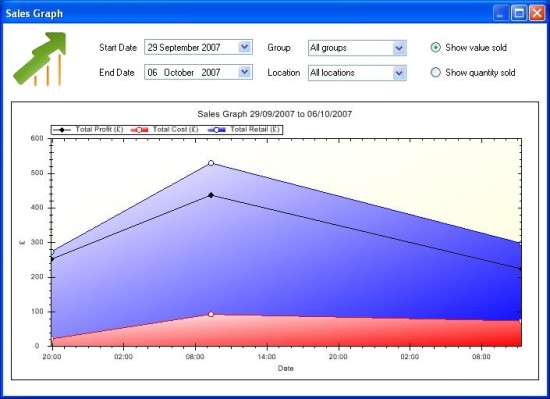Click the Total Profit peak diamond point
The height and width of the screenshot is (399, 550).
pos(211,195)
